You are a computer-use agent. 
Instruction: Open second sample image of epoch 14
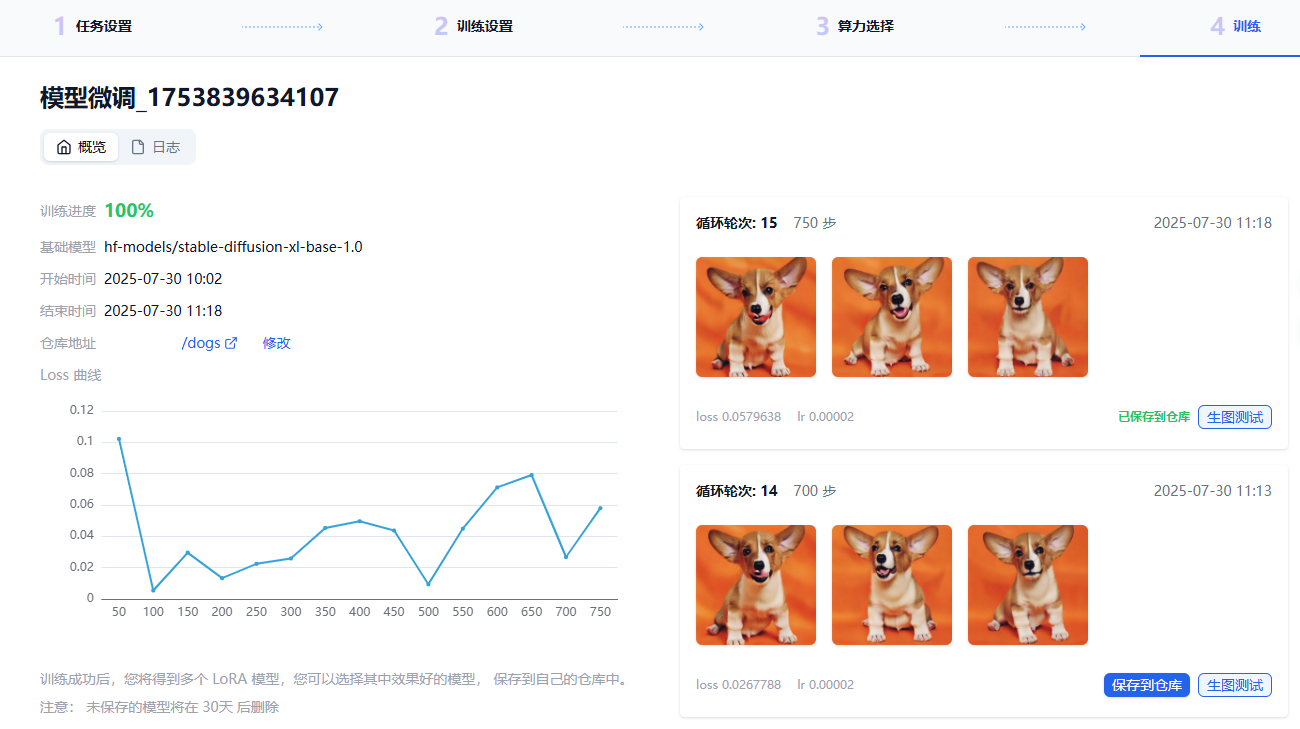[x=892, y=585]
